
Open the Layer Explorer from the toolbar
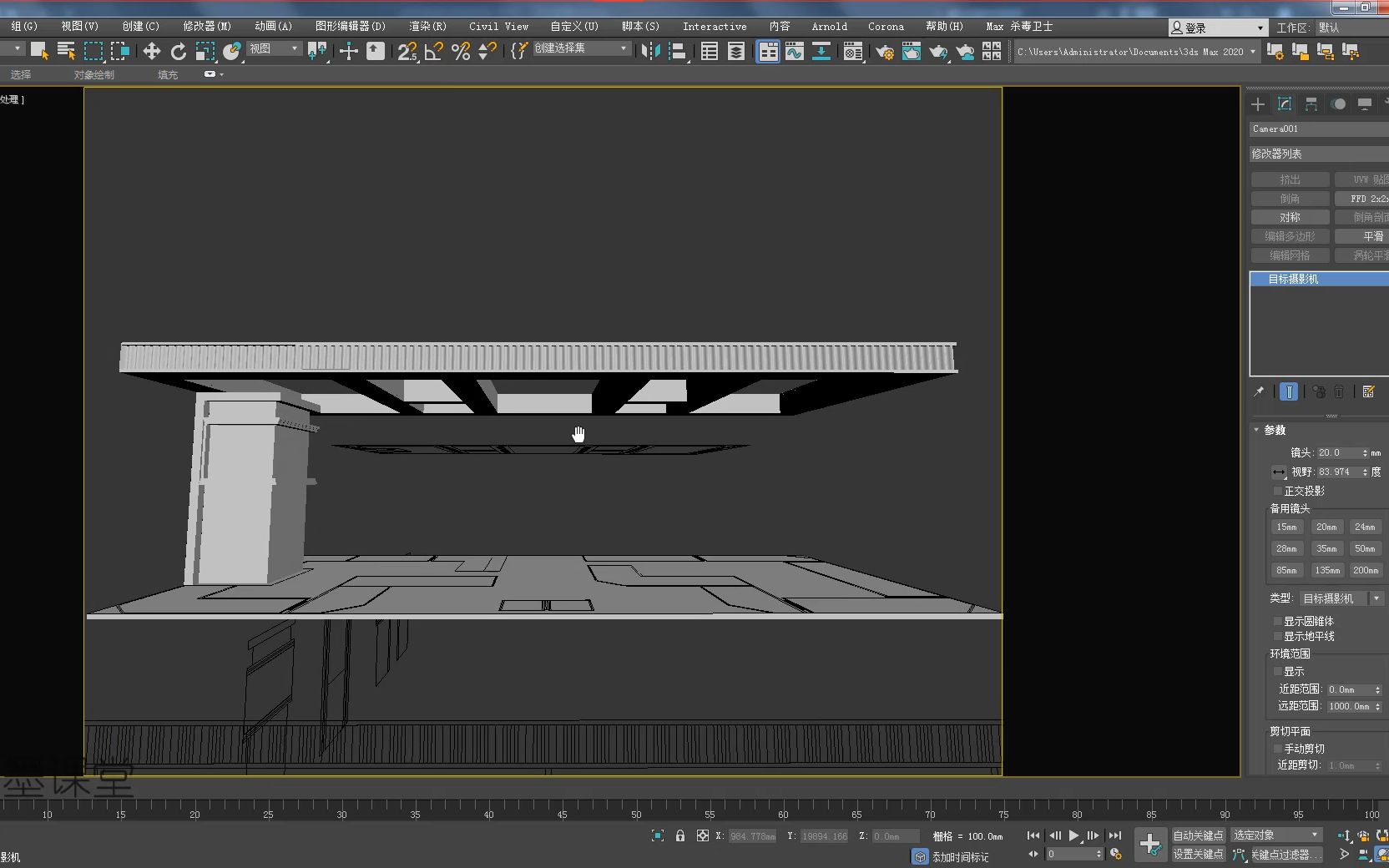(735, 51)
